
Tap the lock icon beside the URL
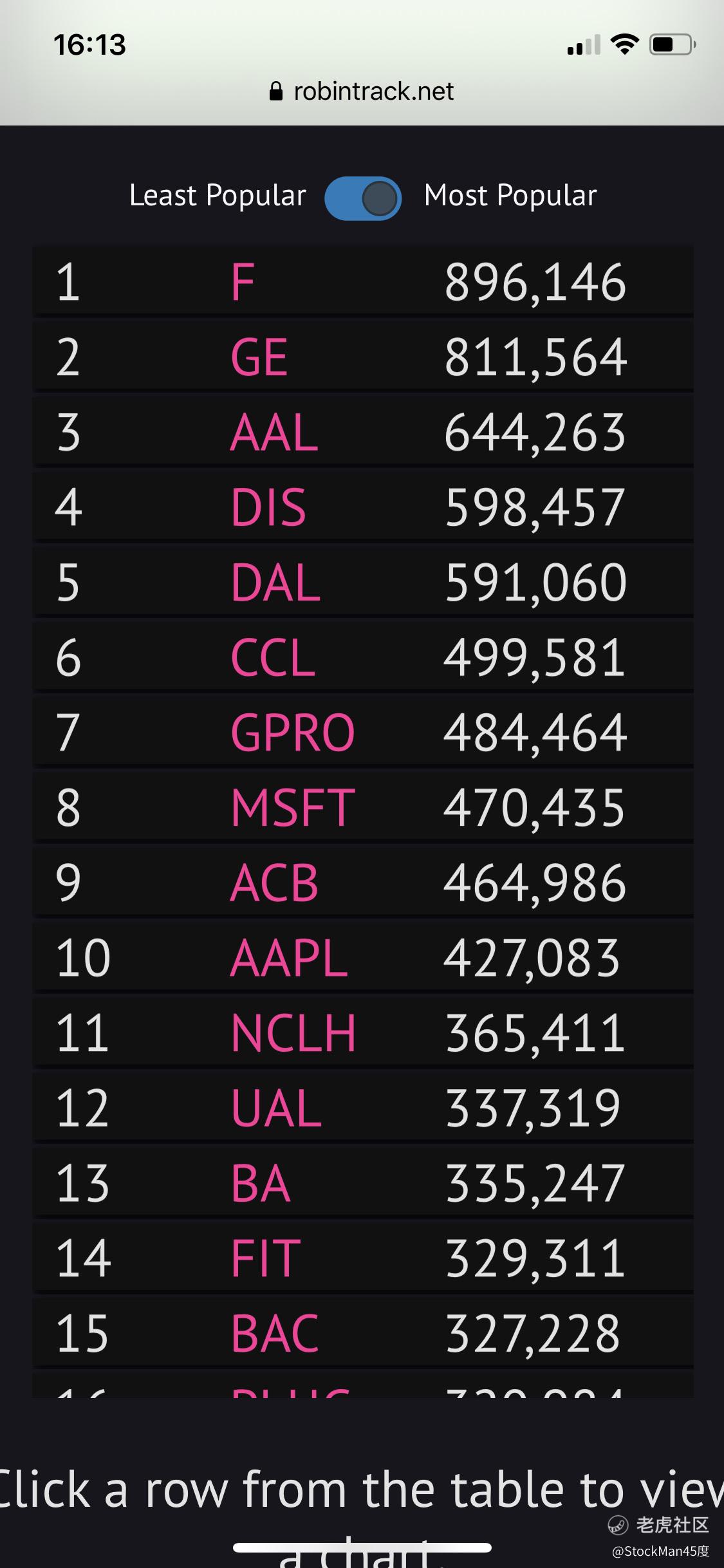point(276,91)
